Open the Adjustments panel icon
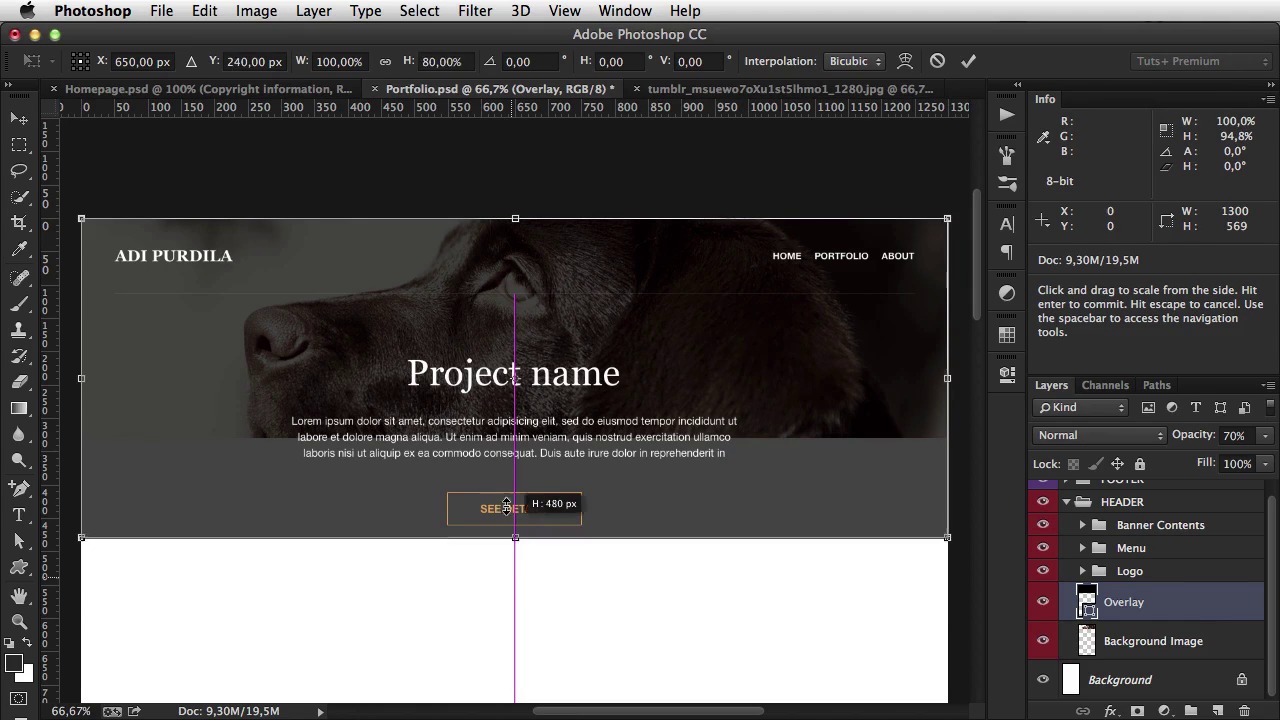This screenshot has width=1280, height=720. 1007,293
